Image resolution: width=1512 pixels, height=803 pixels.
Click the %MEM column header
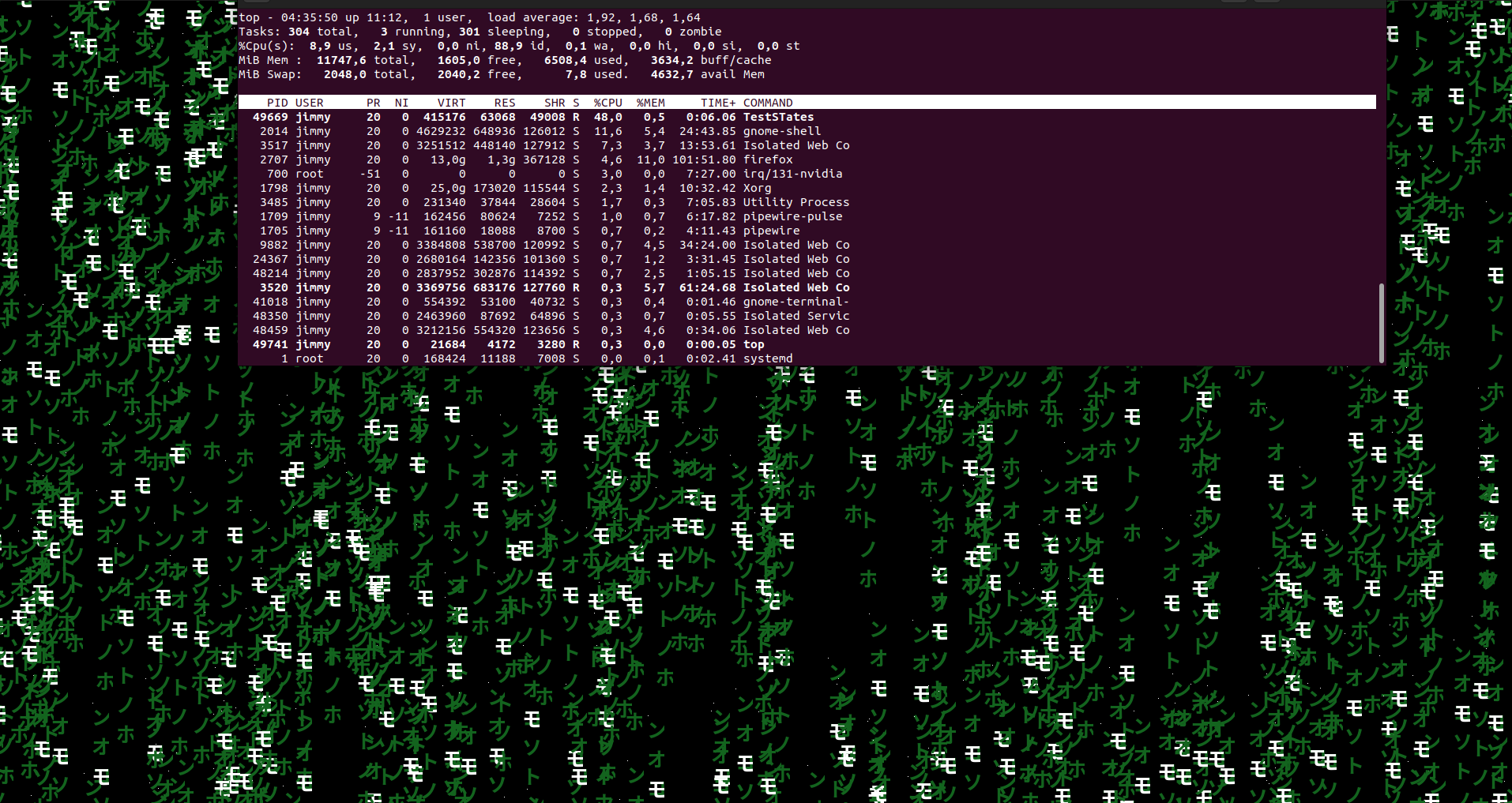coord(651,103)
